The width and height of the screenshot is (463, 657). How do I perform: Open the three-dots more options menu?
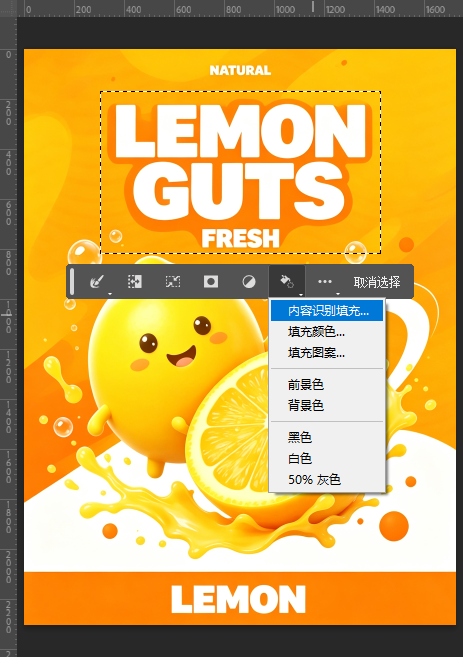coord(325,282)
